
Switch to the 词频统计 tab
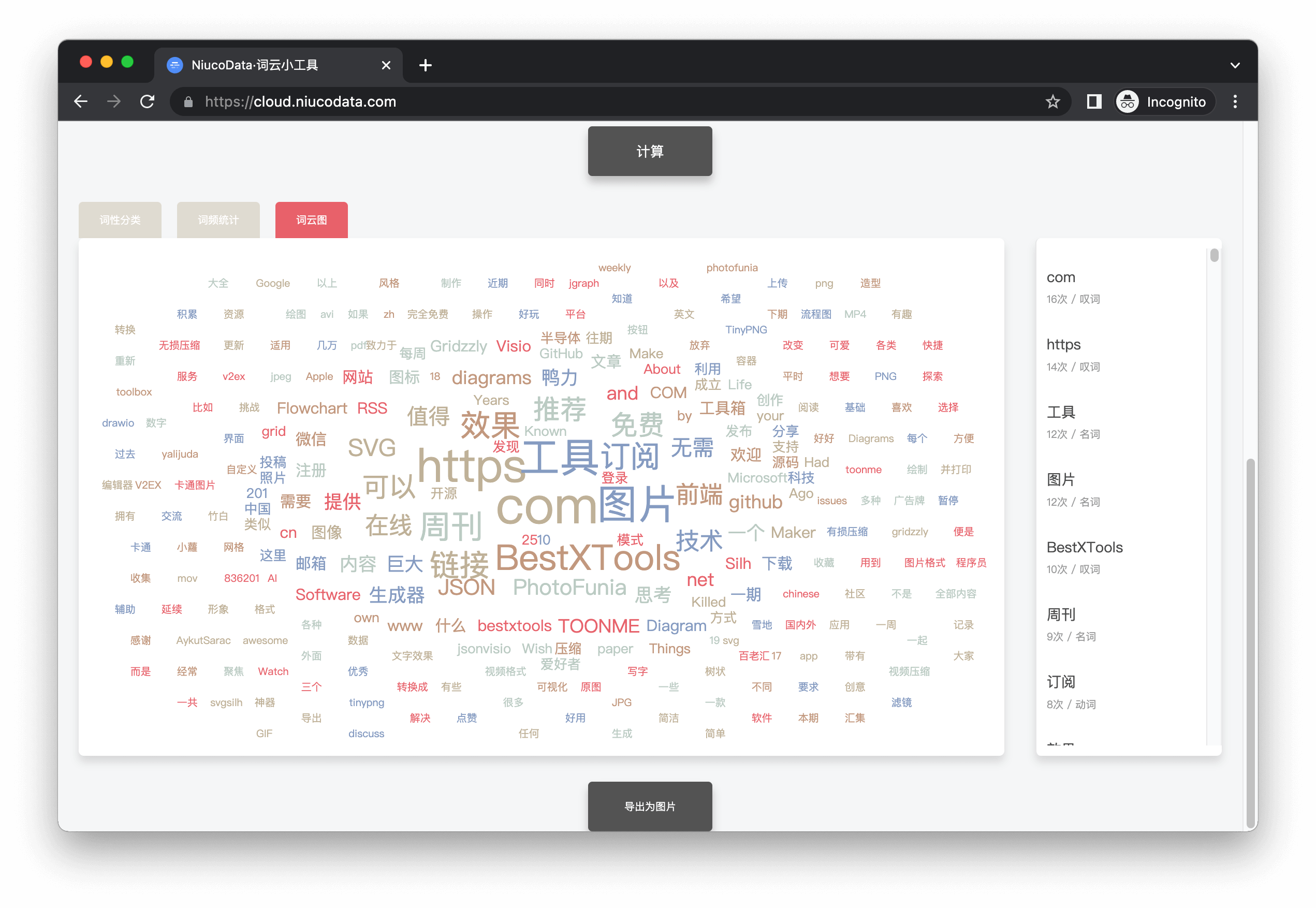coord(218,220)
